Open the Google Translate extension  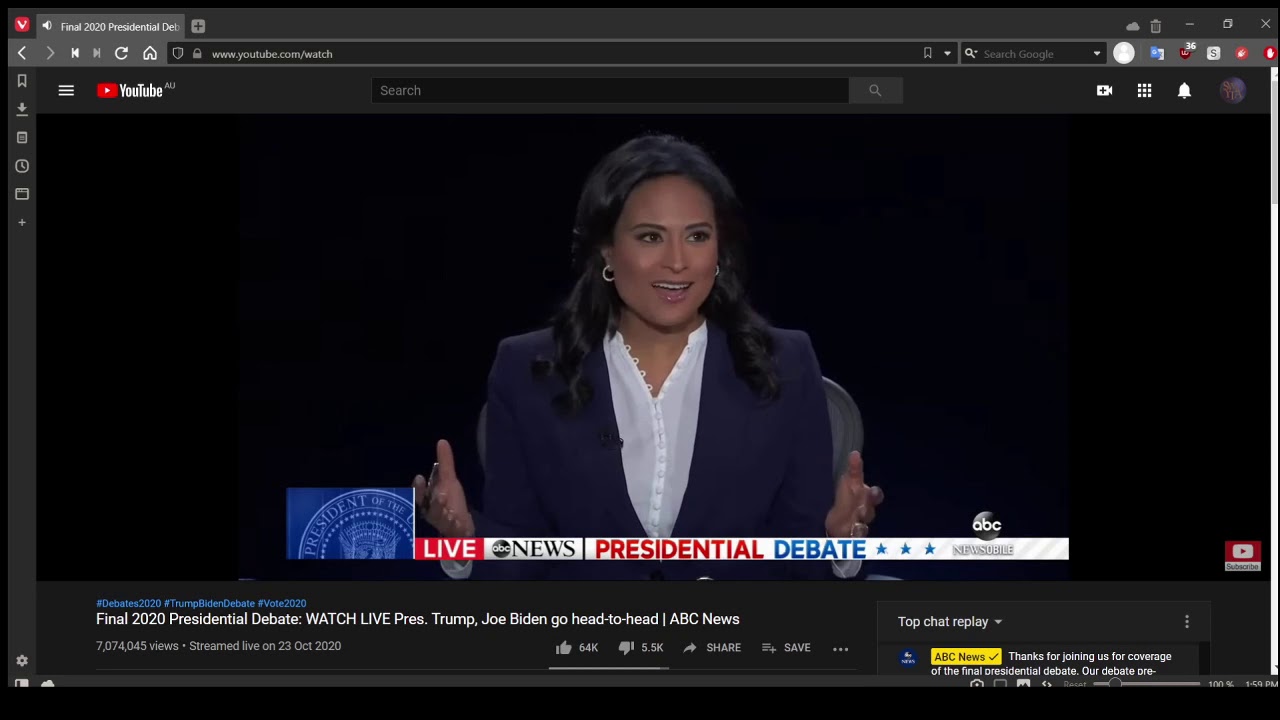point(1157,53)
